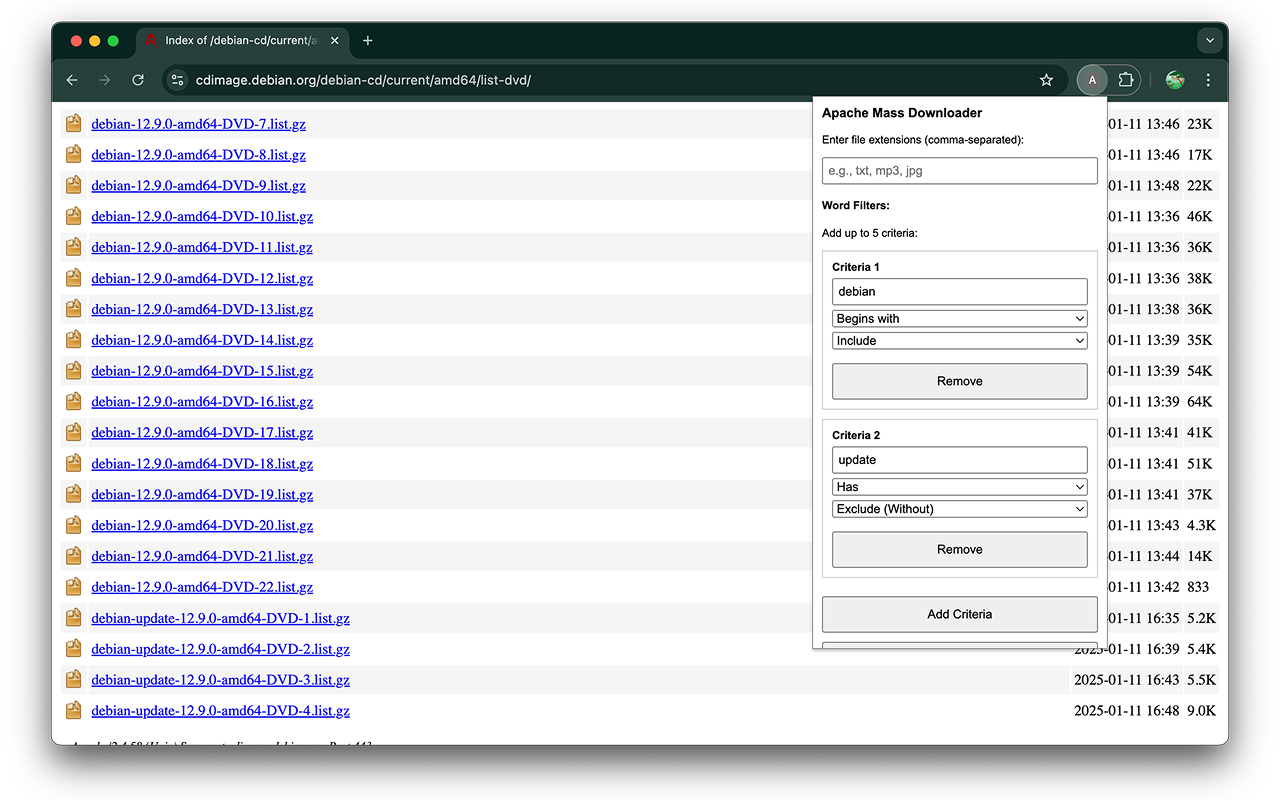Click the file extensions input field
Screen dimensions: 1280x800
click(959, 170)
